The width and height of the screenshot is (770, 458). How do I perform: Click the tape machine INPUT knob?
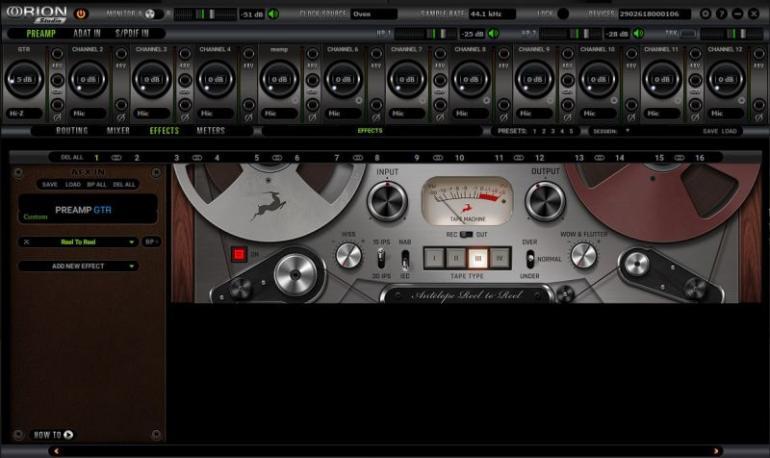coord(387,202)
